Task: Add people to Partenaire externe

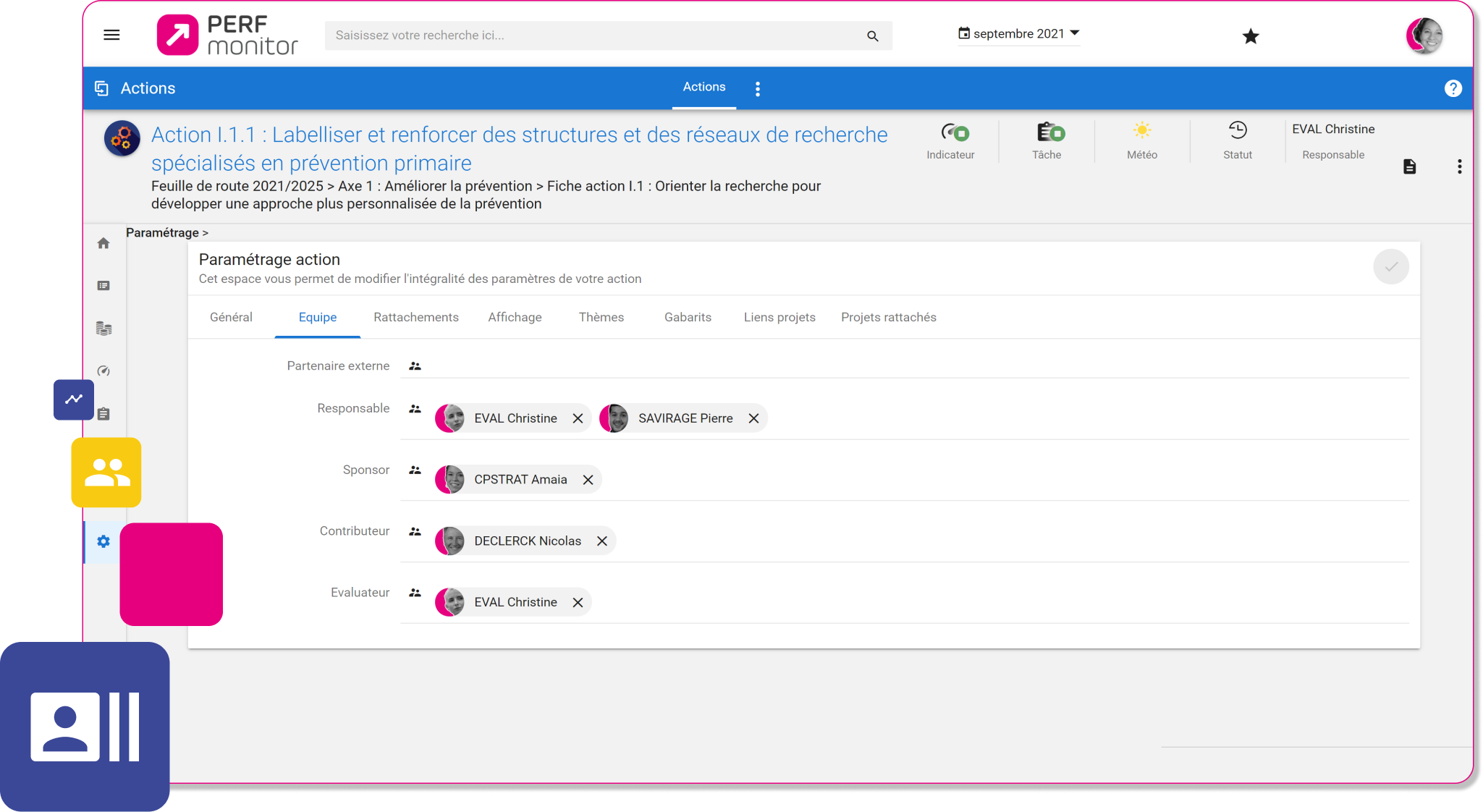Action: coord(414,366)
